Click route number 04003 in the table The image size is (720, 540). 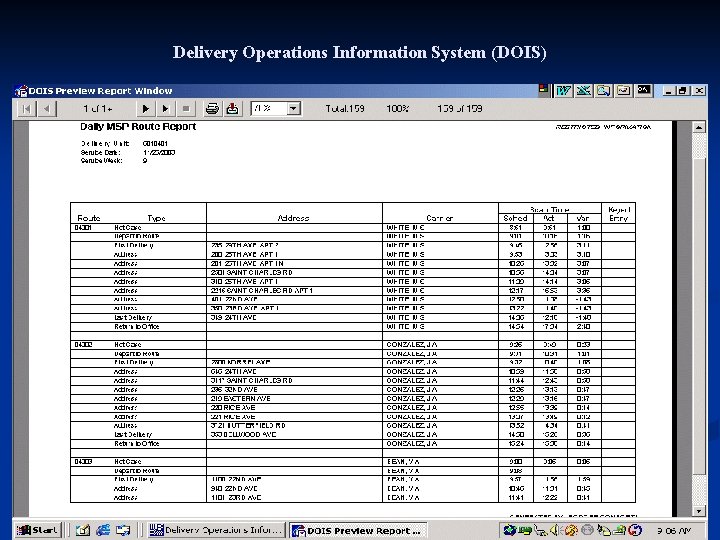[x=84, y=462]
